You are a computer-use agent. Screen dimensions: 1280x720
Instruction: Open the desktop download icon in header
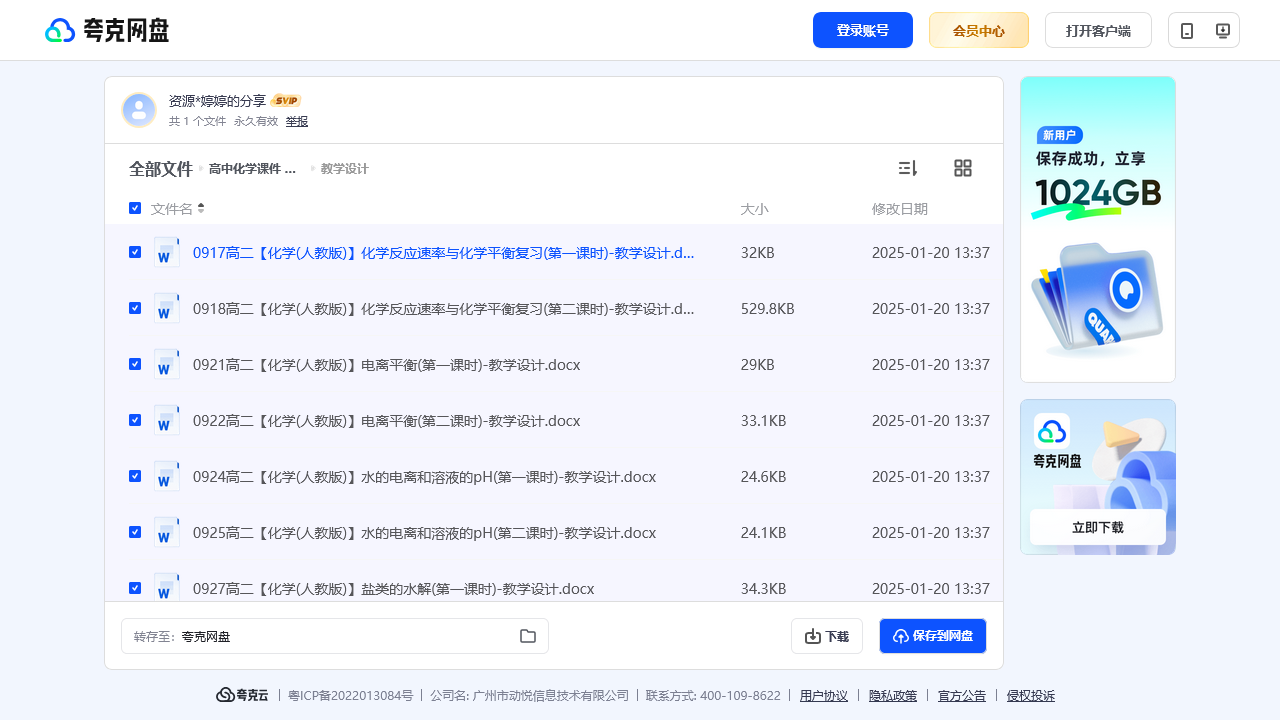1222,30
